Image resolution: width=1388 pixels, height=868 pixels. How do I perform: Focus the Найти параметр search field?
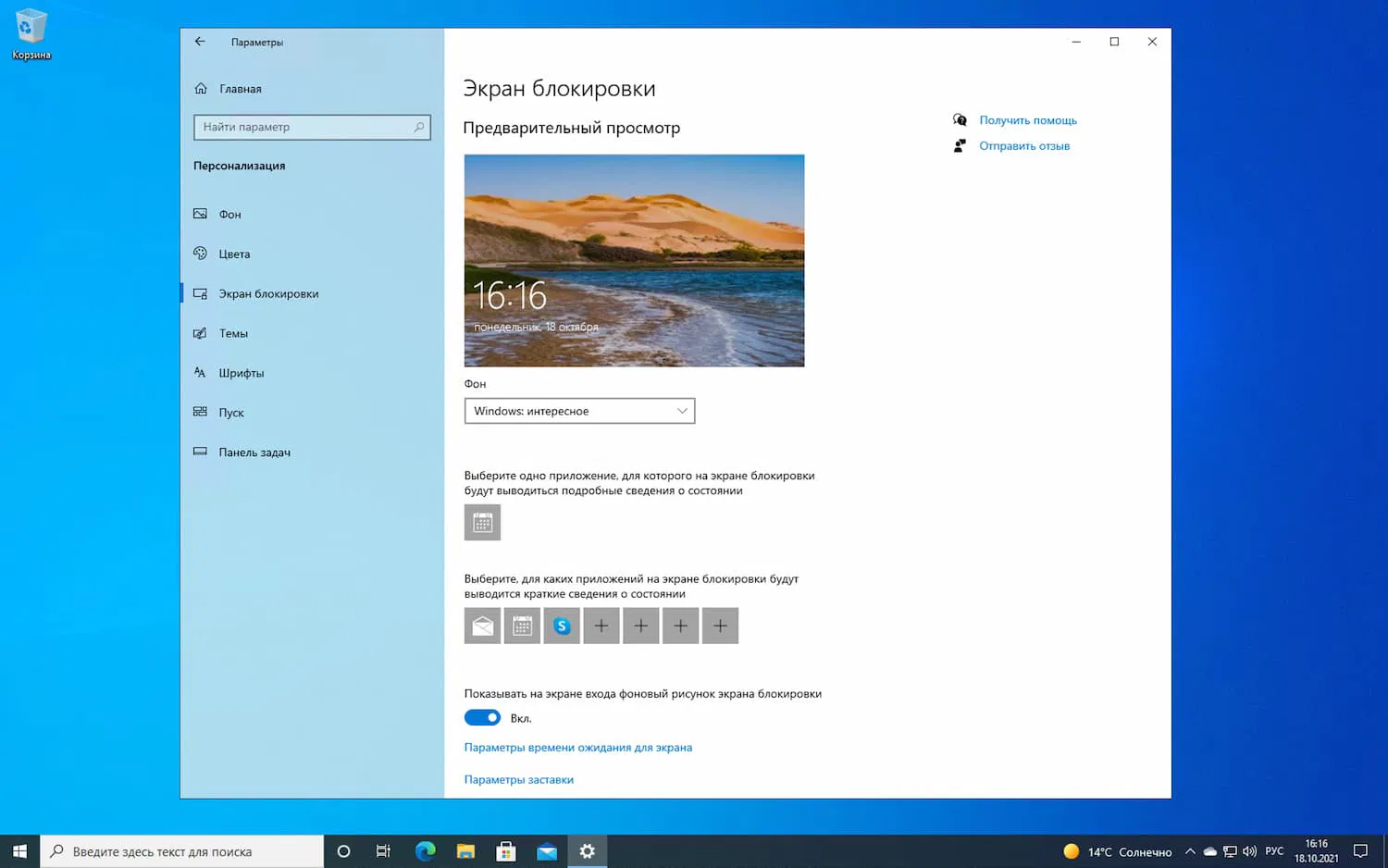tap(312, 127)
